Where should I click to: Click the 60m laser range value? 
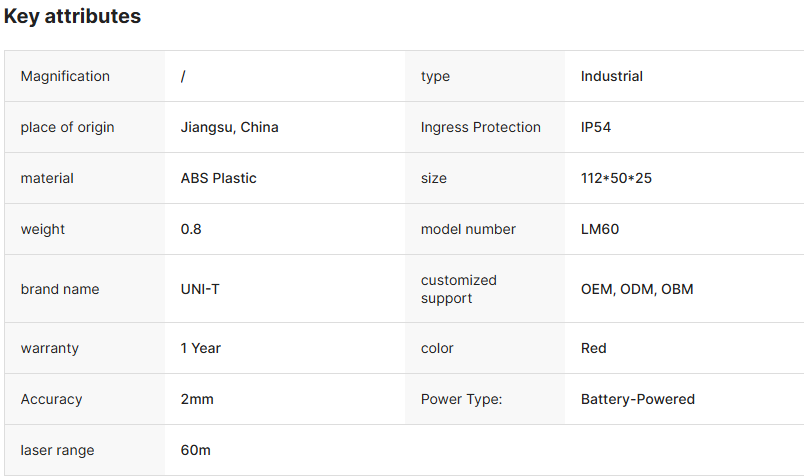click(195, 450)
